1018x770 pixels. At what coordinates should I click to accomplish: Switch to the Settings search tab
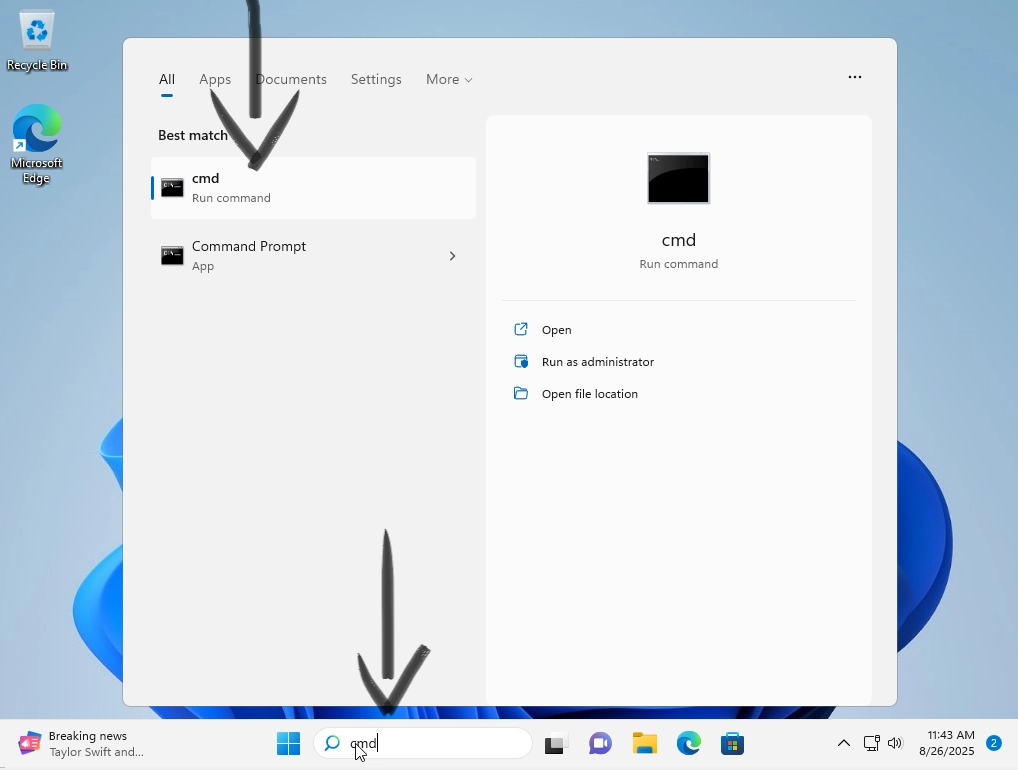(376, 79)
